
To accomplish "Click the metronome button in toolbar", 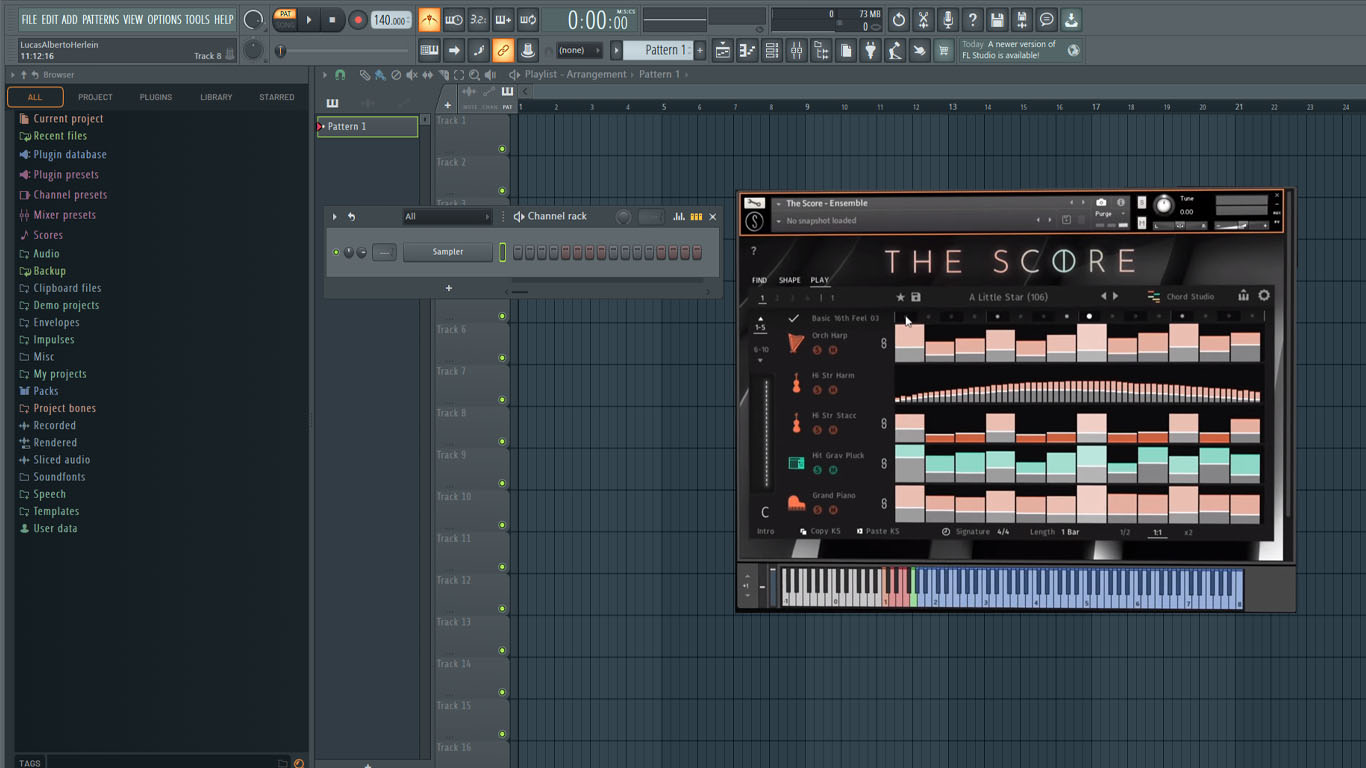I will [429, 20].
